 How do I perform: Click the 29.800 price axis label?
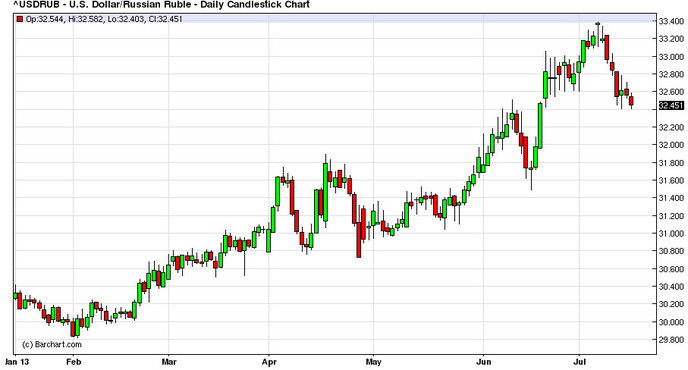click(x=671, y=340)
